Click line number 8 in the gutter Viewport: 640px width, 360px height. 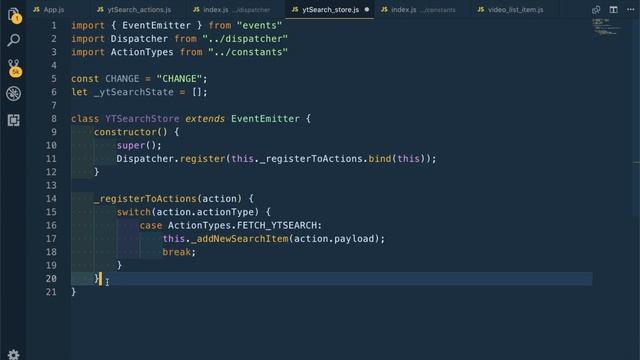click(53, 119)
